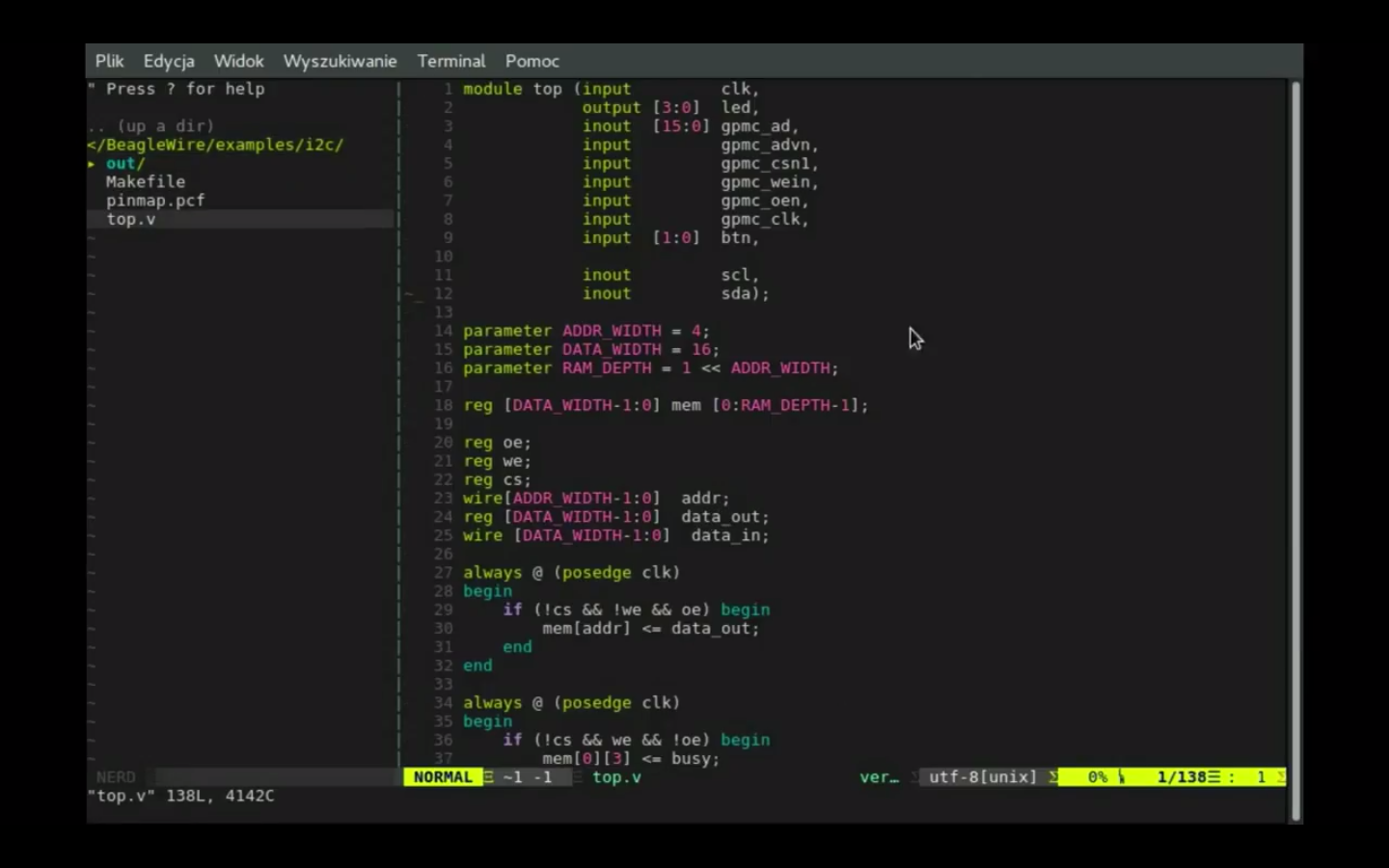
Task: Click the utf-8[unix] encoding segment
Action: [982, 777]
